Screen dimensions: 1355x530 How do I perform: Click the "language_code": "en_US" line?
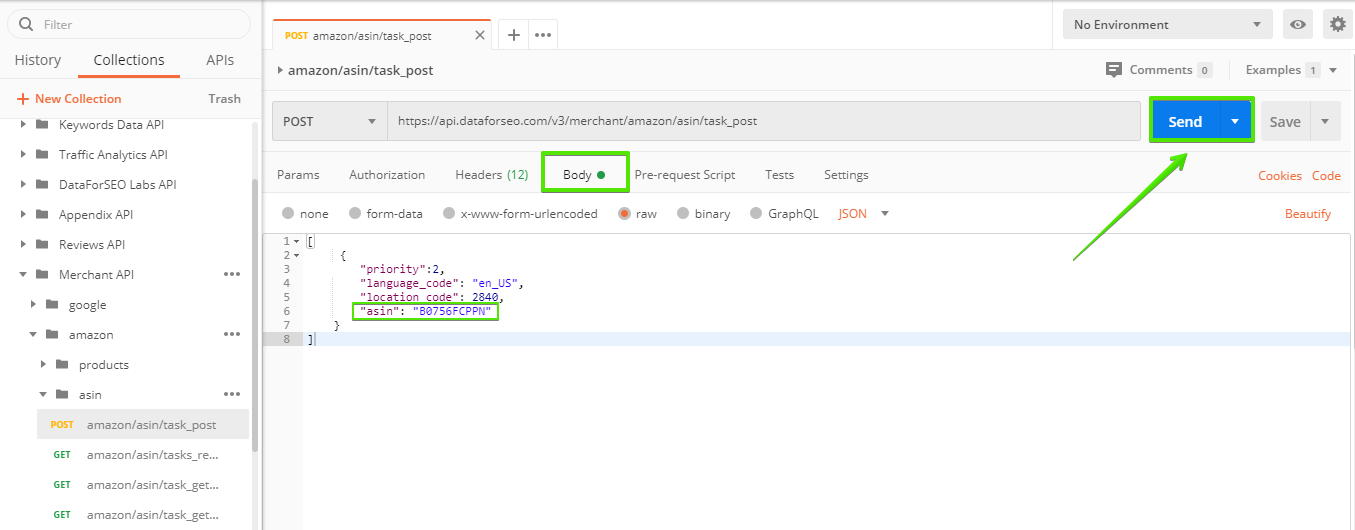click(x=441, y=283)
